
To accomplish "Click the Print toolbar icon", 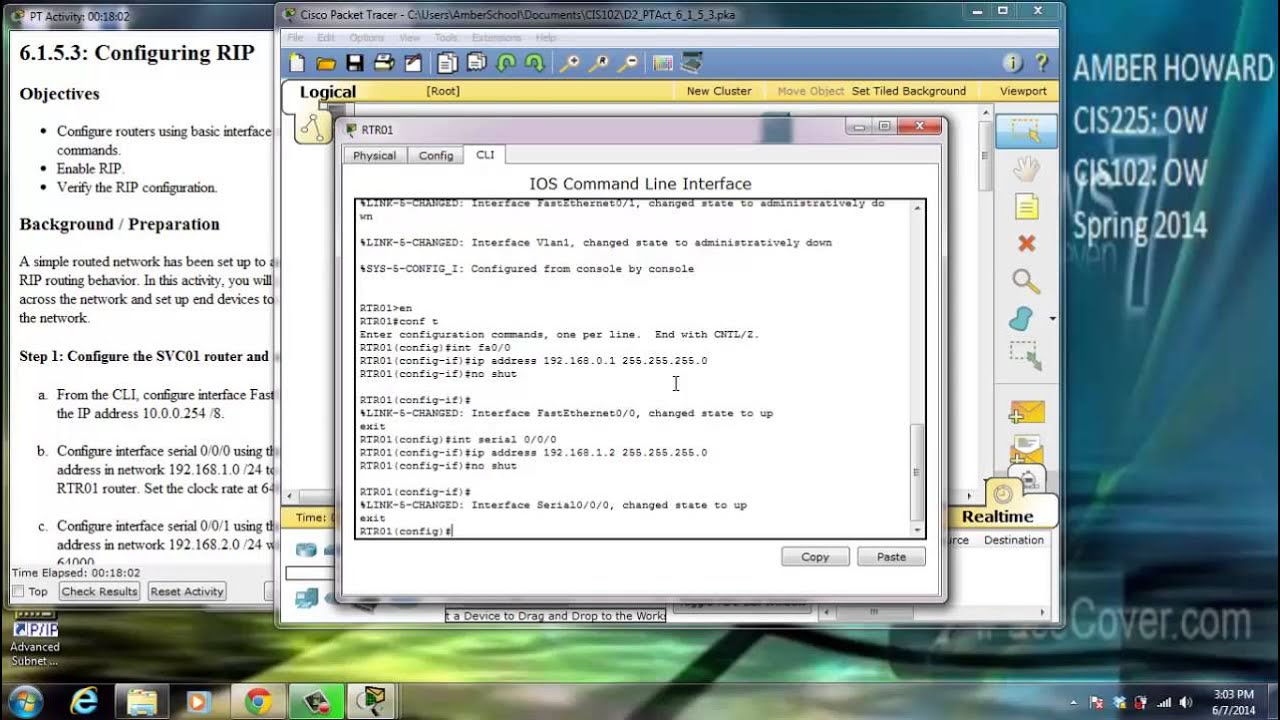I will click(x=383, y=63).
